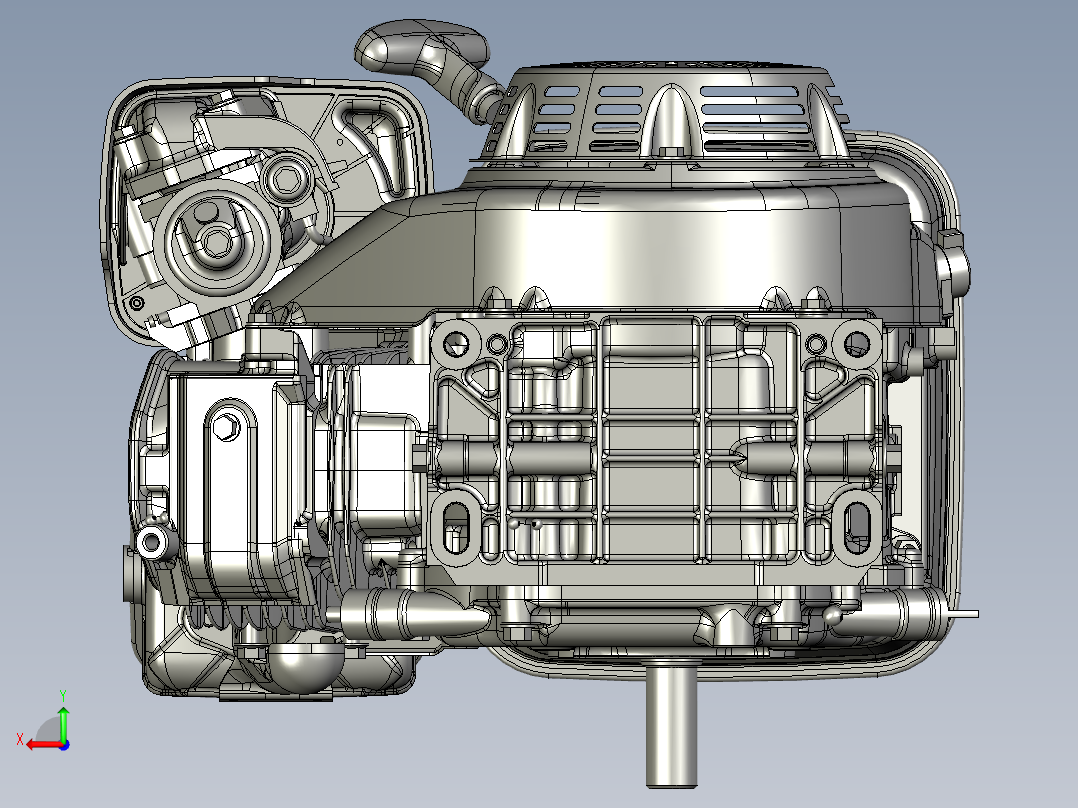Image resolution: width=1078 pixels, height=808 pixels.
Task: Click a mounting bolt hole on the crankcase flange
Action: pos(457,345)
